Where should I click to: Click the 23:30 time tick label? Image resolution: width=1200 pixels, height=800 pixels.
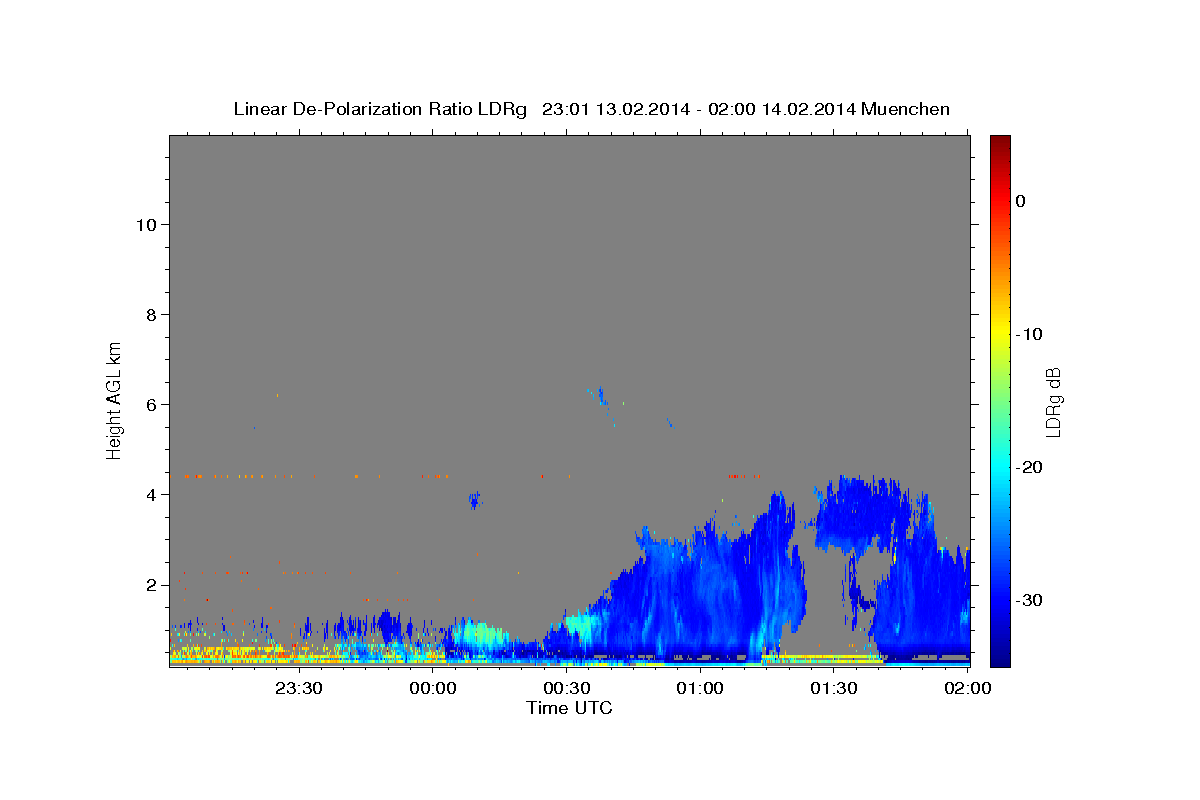298,688
